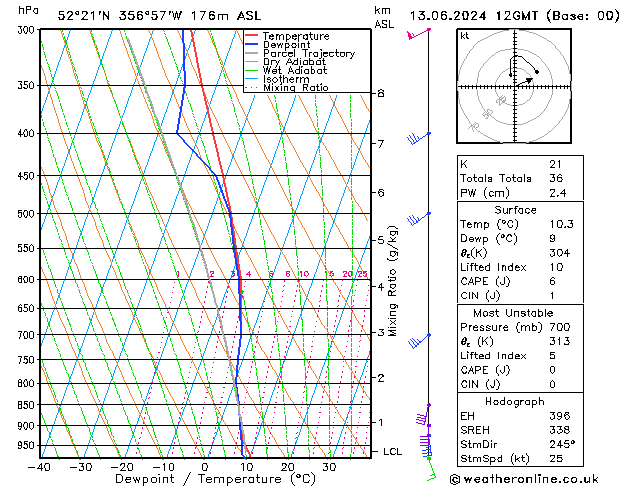Click the hodograph plot panel
Image resolution: width=629 pixels, height=486 pixels.
514,86
